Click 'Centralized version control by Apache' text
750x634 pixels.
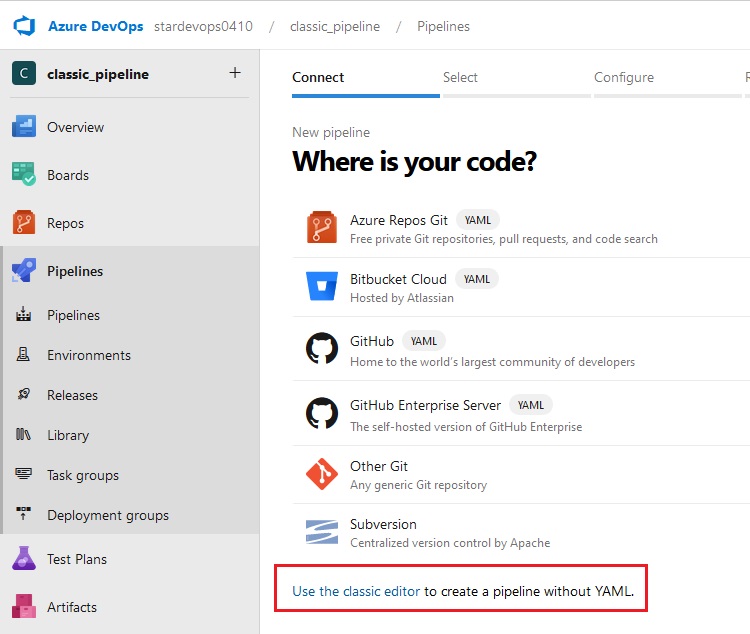(x=450, y=543)
